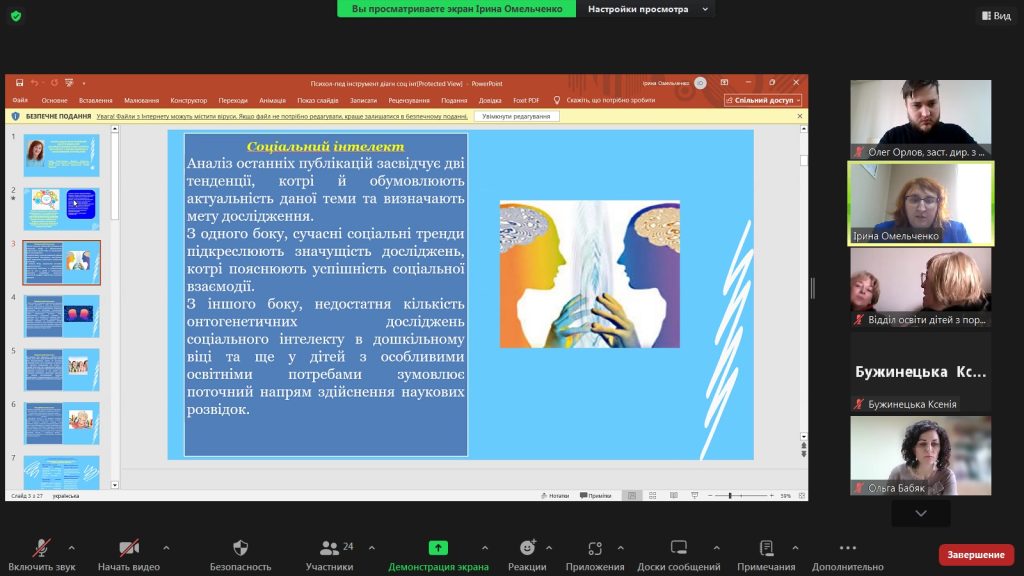Open the Настройки просмотра dropdown
1024x576 pixels.
pos(650,9)
